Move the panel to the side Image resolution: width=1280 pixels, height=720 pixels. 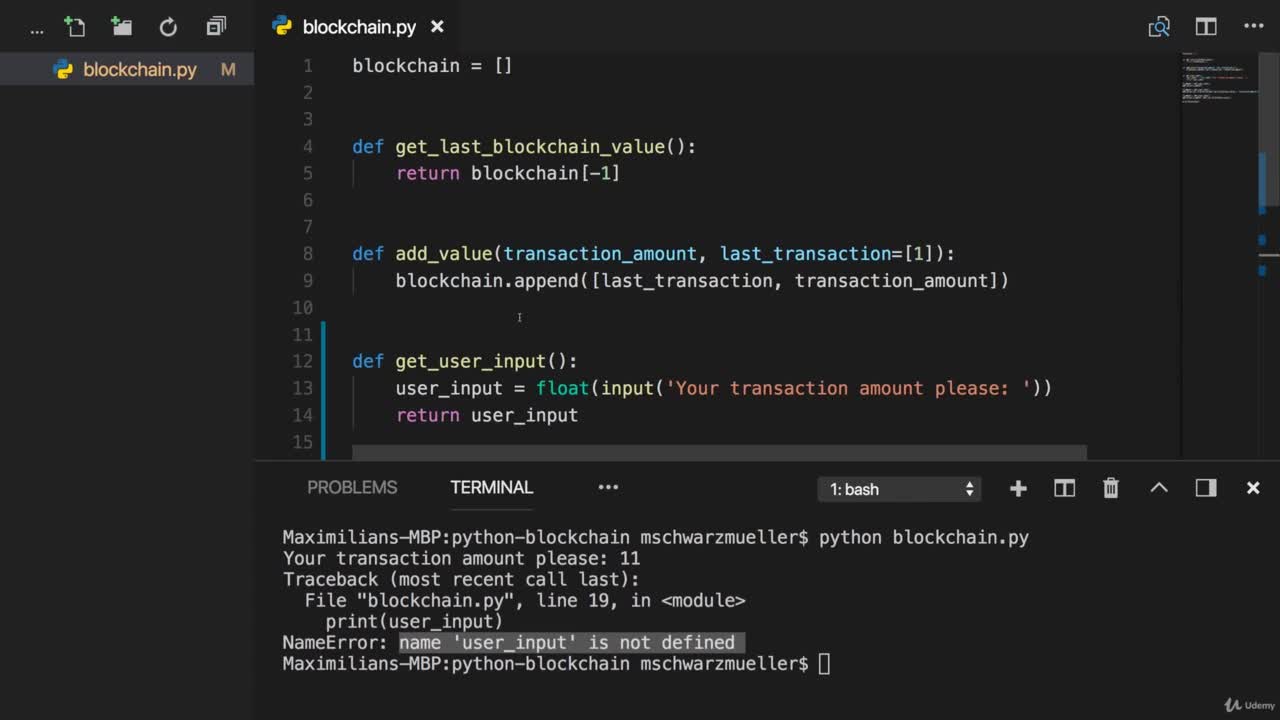1206,488
